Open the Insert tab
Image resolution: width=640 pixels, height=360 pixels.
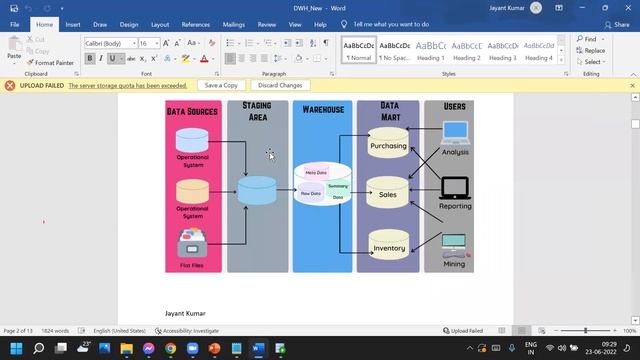point(73,24)
